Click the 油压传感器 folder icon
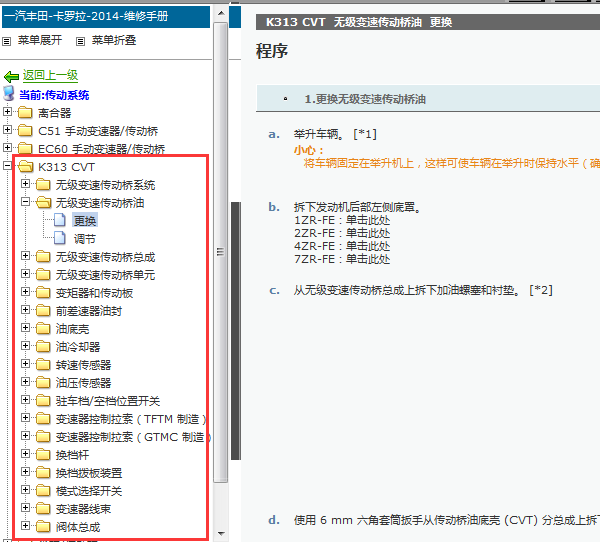The image size is (600, 542). (43, 382)
